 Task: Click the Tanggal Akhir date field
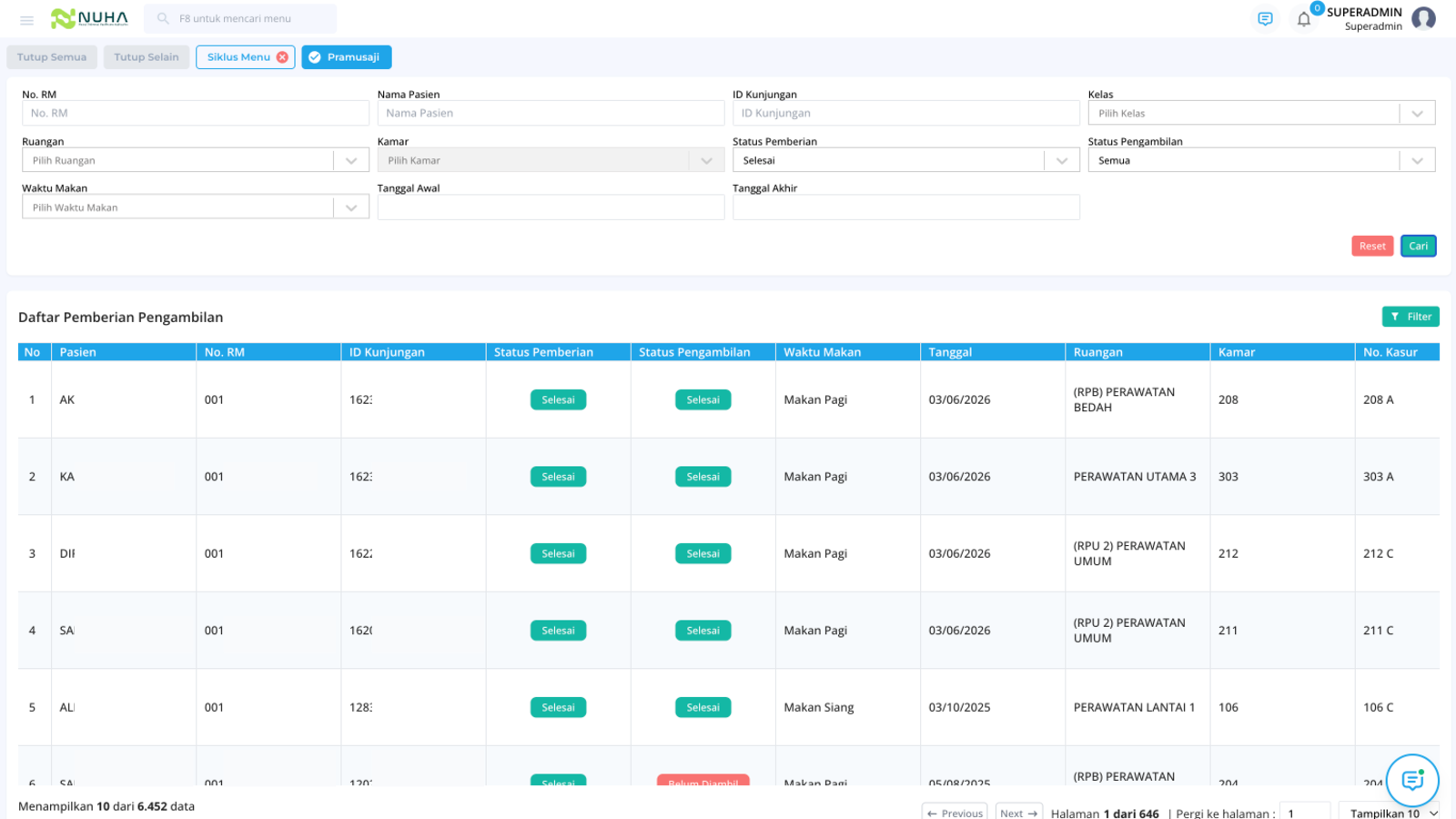[906, 207]
